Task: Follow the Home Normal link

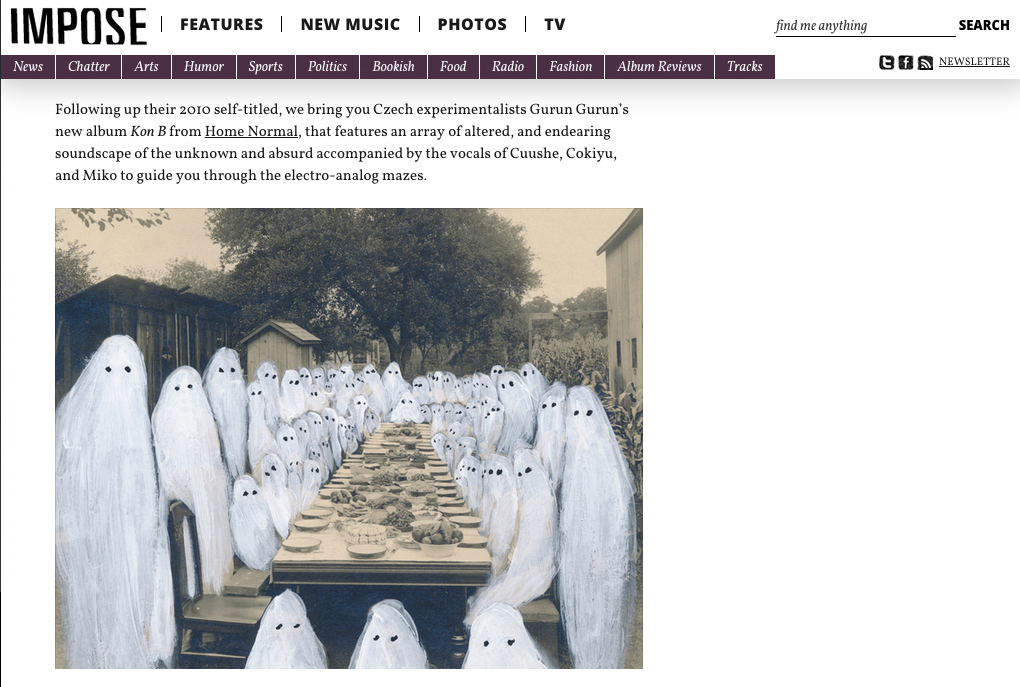Action: coord(251,131)
